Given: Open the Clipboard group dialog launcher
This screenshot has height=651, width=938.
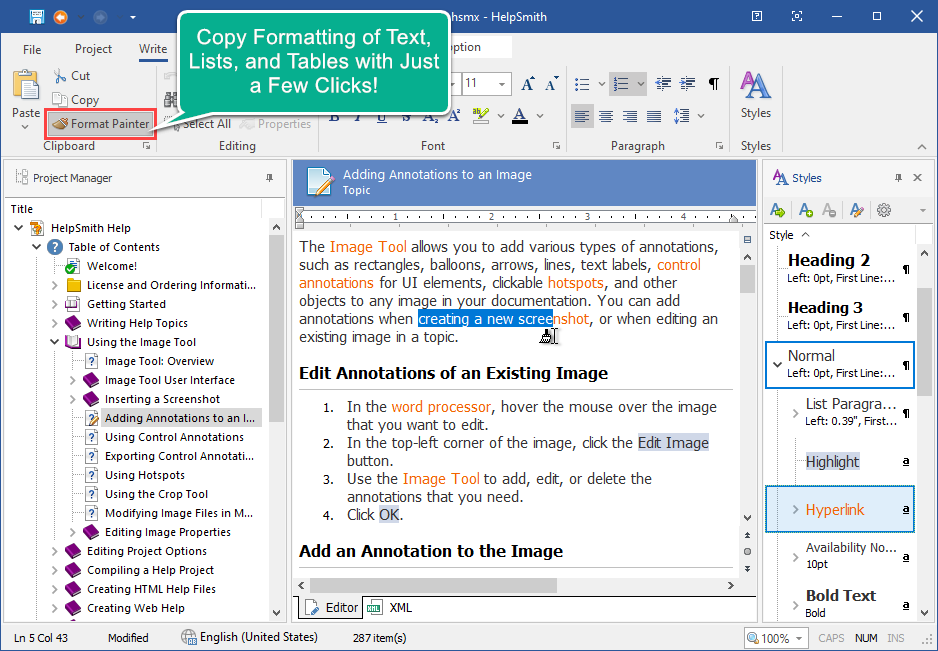Looking at the screenshot, I should 147,146.
